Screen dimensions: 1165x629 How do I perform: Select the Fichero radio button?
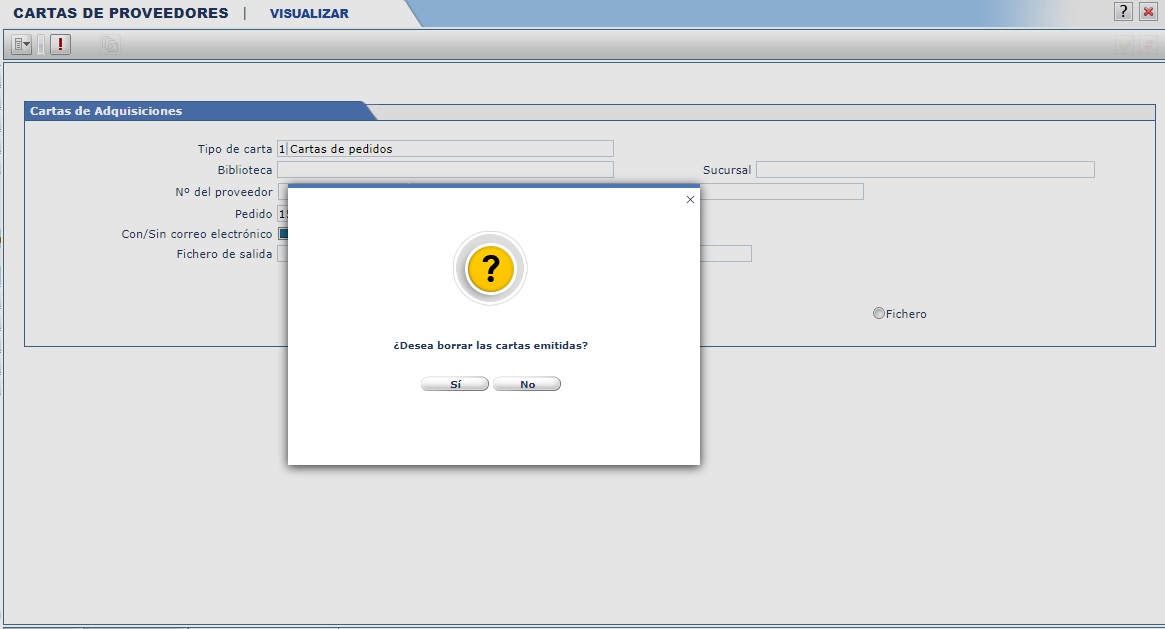879,313
